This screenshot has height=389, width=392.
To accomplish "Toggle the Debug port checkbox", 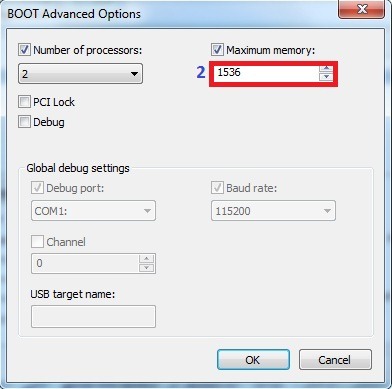I will pos(37,188).
